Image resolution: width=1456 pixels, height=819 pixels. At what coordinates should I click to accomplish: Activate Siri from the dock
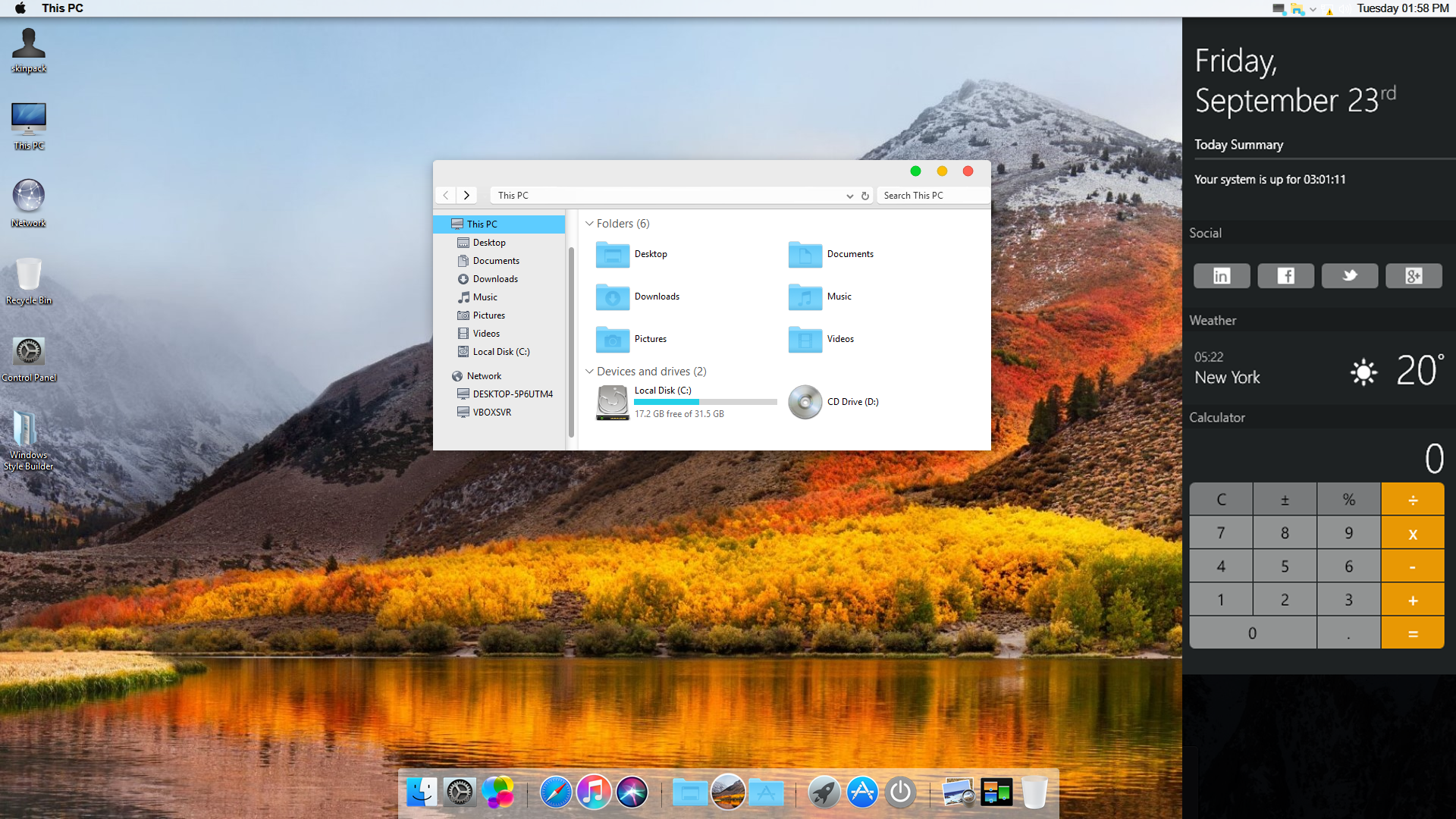point(632,791)
